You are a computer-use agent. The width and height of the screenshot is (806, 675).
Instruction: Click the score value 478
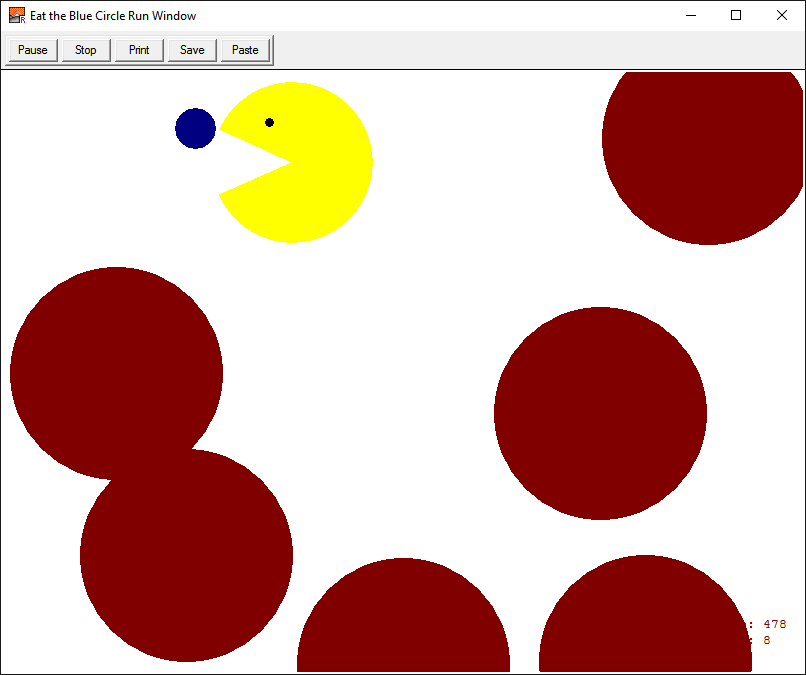(775, 624)
